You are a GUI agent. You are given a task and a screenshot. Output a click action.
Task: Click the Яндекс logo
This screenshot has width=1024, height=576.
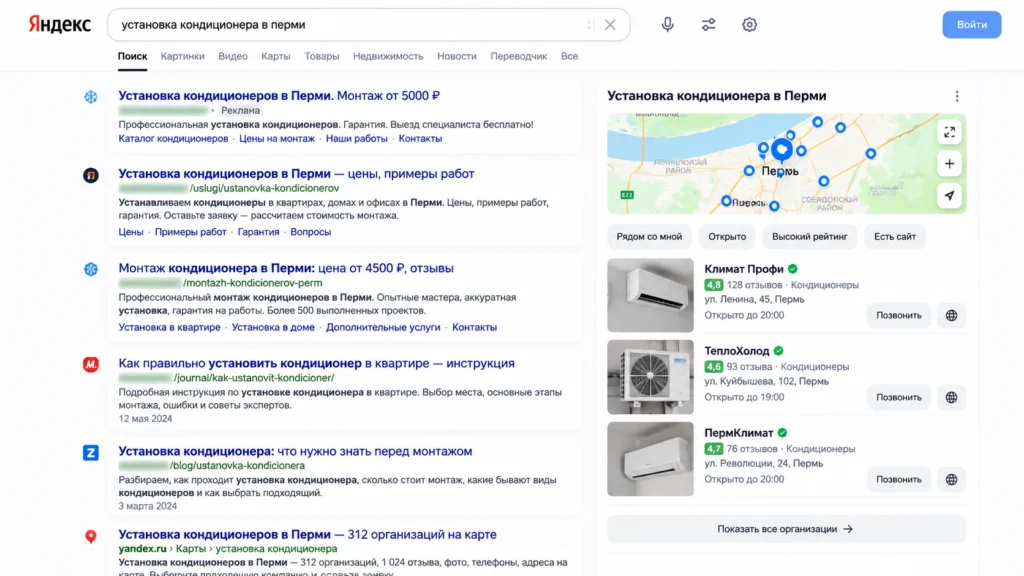pos(59,25)
